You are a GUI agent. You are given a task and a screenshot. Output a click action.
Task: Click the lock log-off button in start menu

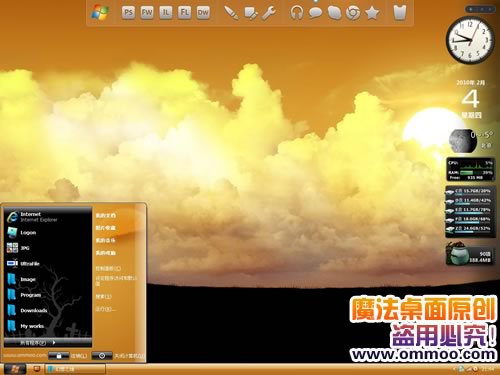(59, 356)
